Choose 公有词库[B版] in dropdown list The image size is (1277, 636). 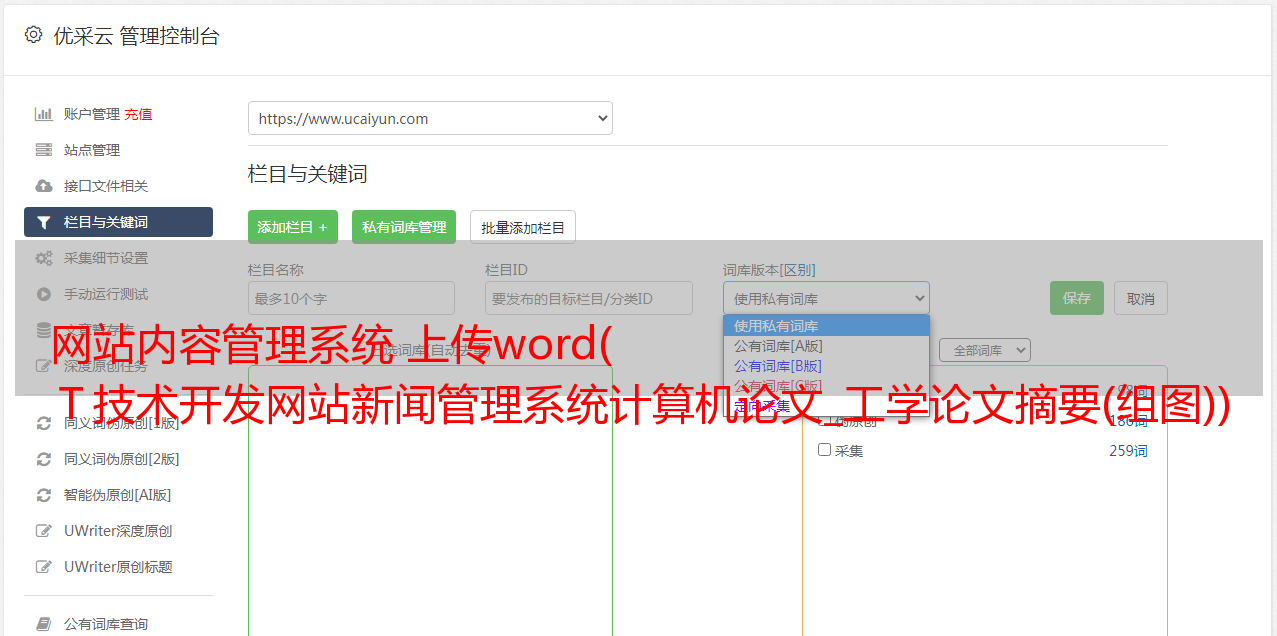[826, 365]
